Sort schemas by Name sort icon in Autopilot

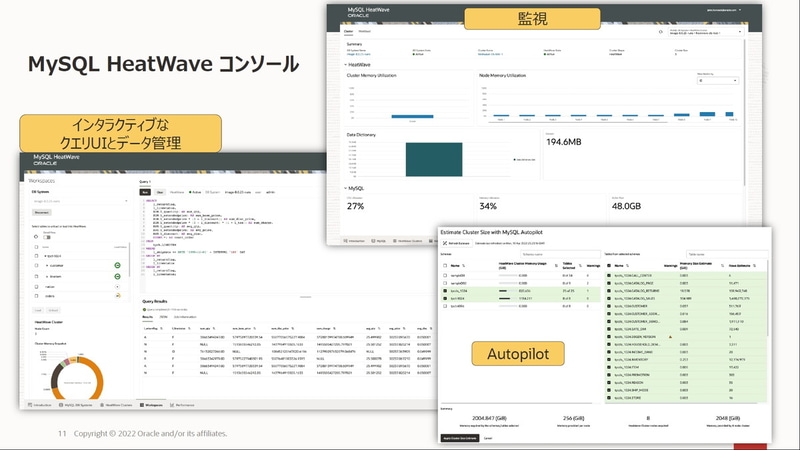coord(463,266)
